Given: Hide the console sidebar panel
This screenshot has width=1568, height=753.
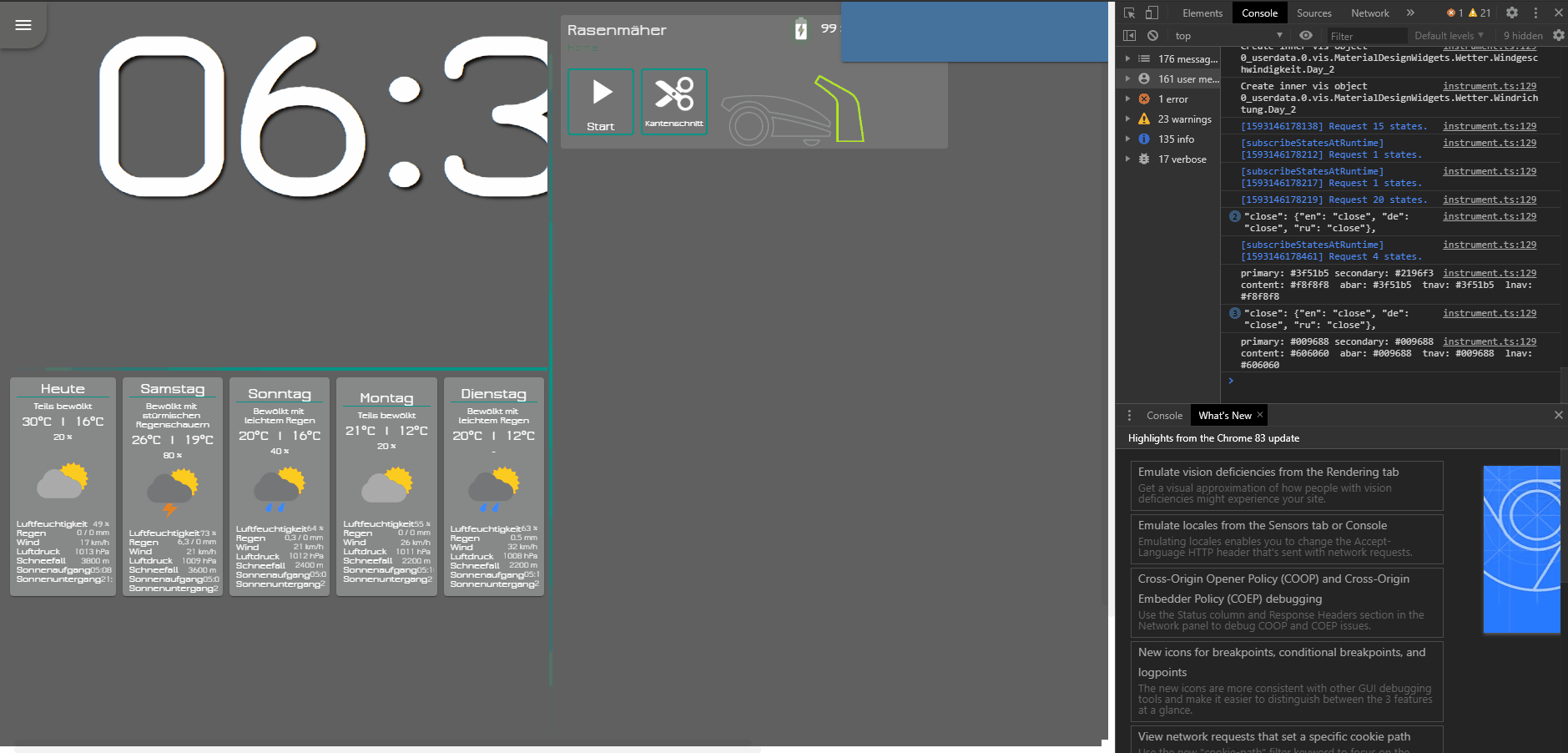Looking at the screenshot, I should point(1129,36).
